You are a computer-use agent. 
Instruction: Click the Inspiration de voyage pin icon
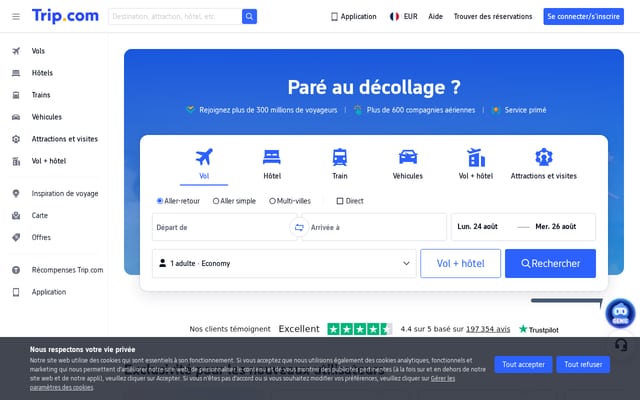16,193
